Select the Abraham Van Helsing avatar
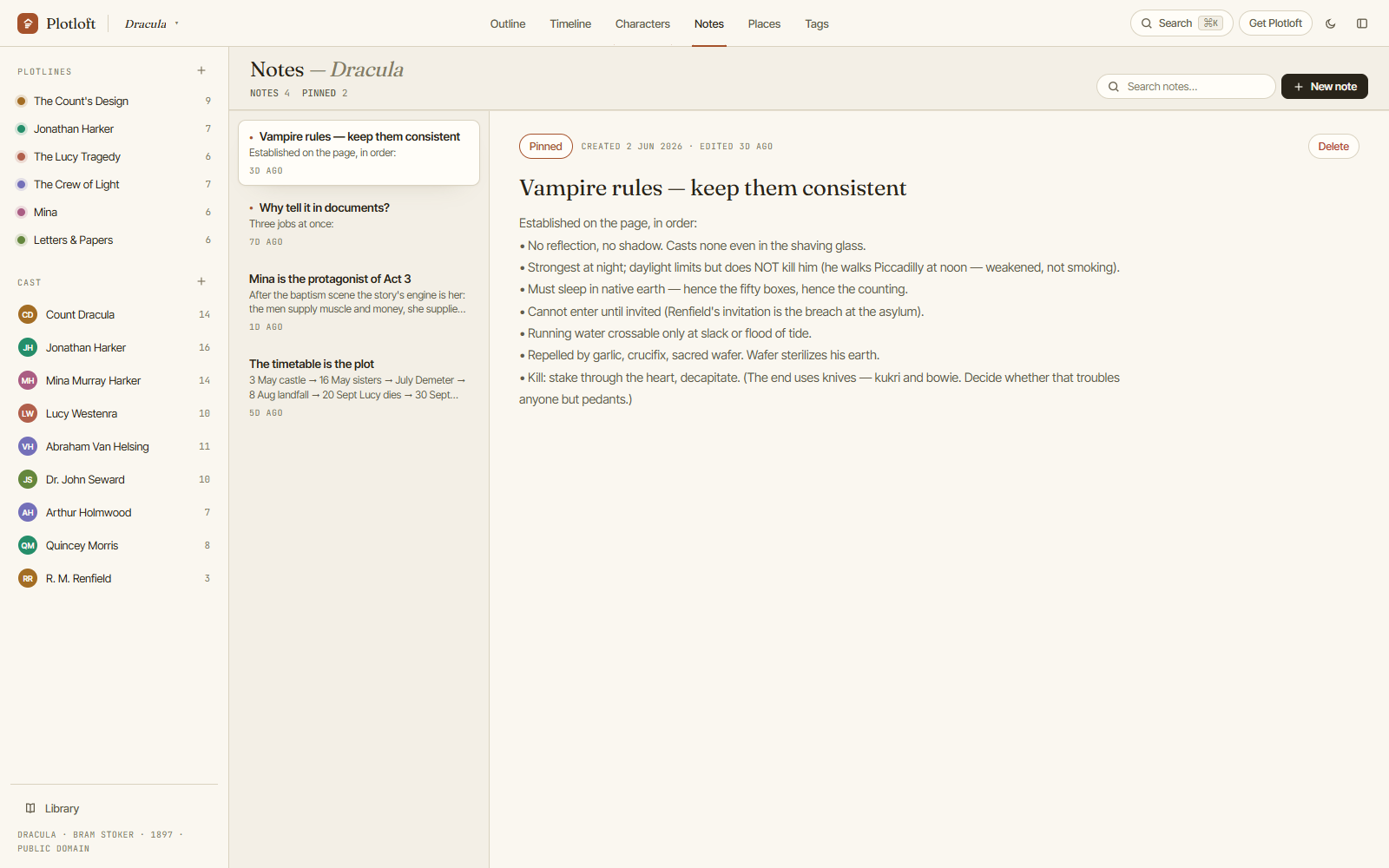Screen dimensions: 1389x868 pos(28,446)
